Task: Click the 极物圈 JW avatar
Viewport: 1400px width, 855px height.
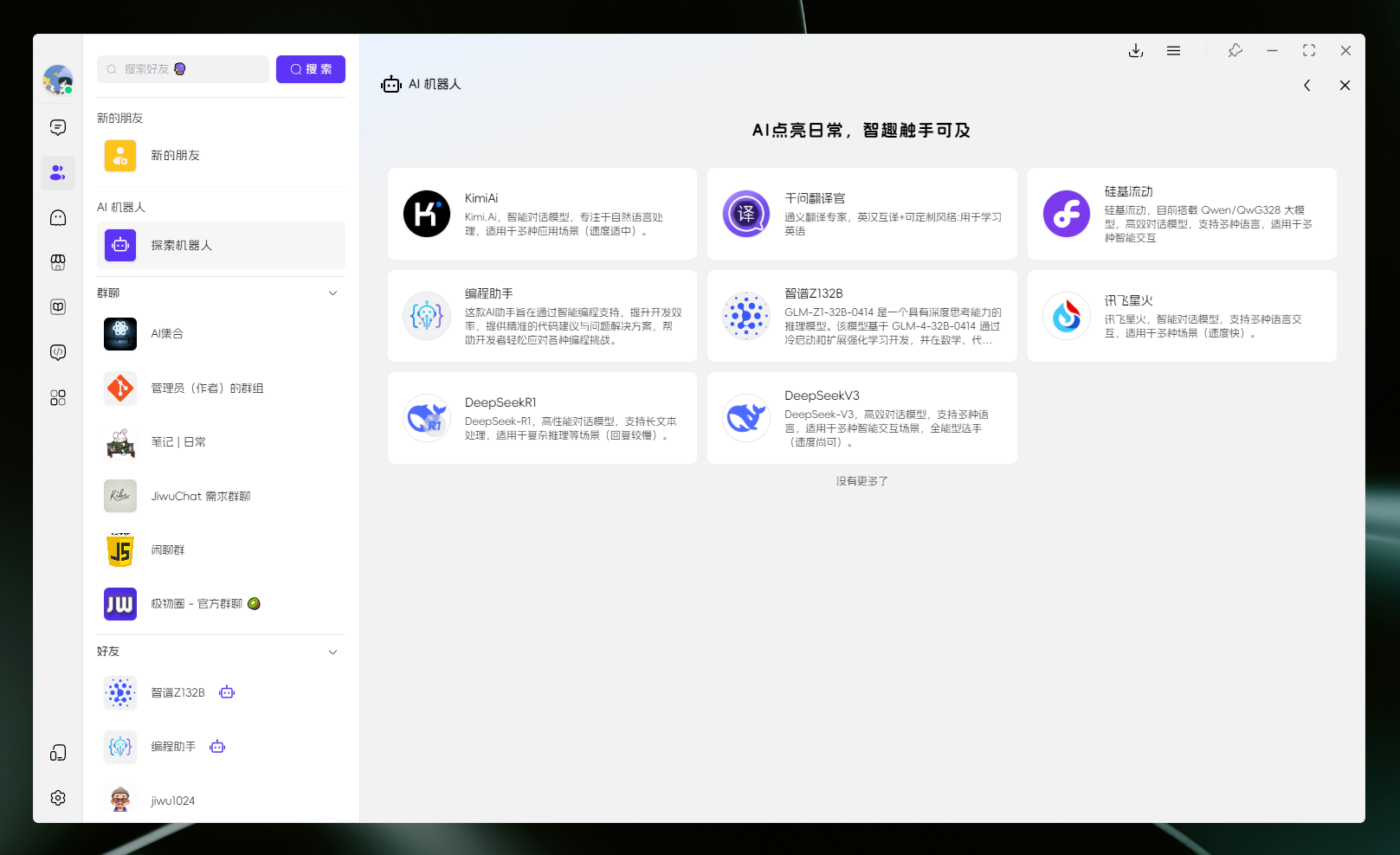Action: click(120, 604)
